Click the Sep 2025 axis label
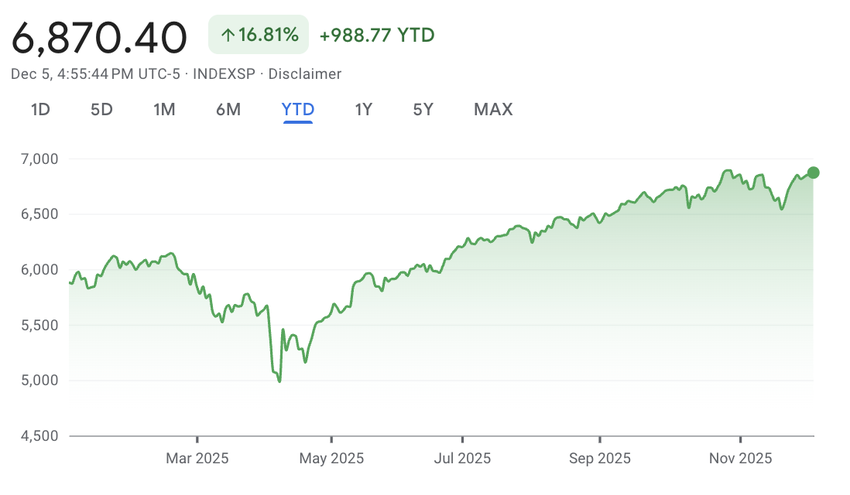 point(600,459)
